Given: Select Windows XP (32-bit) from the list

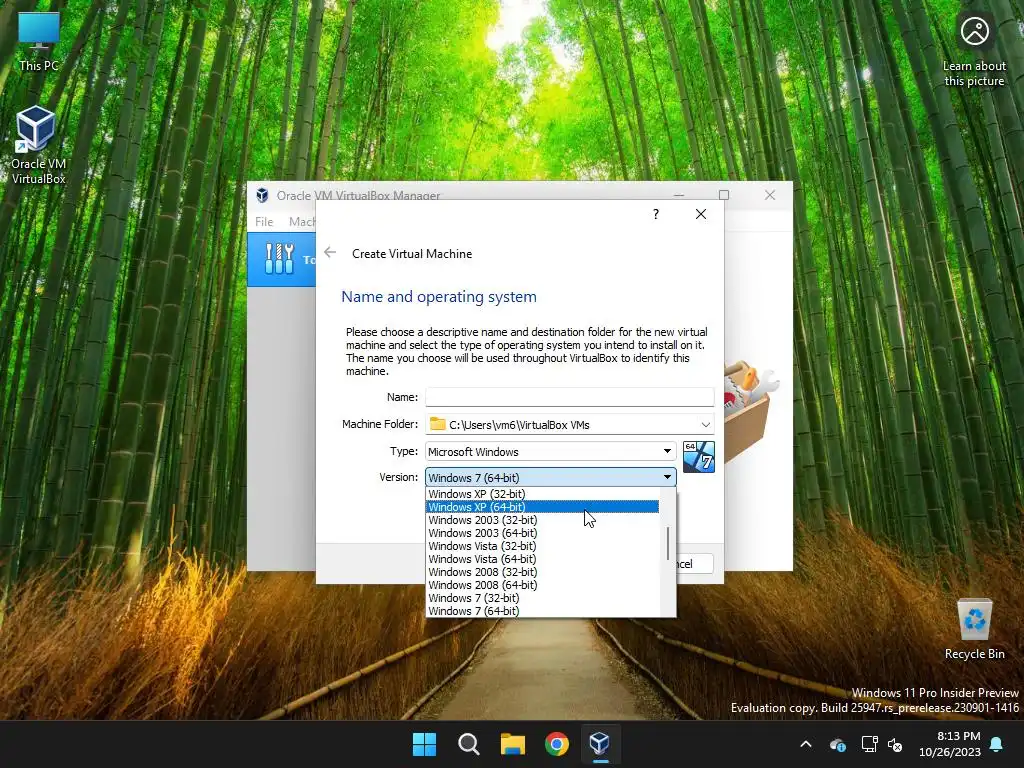Looking at the screenshot, I should [x=542, y=494].
